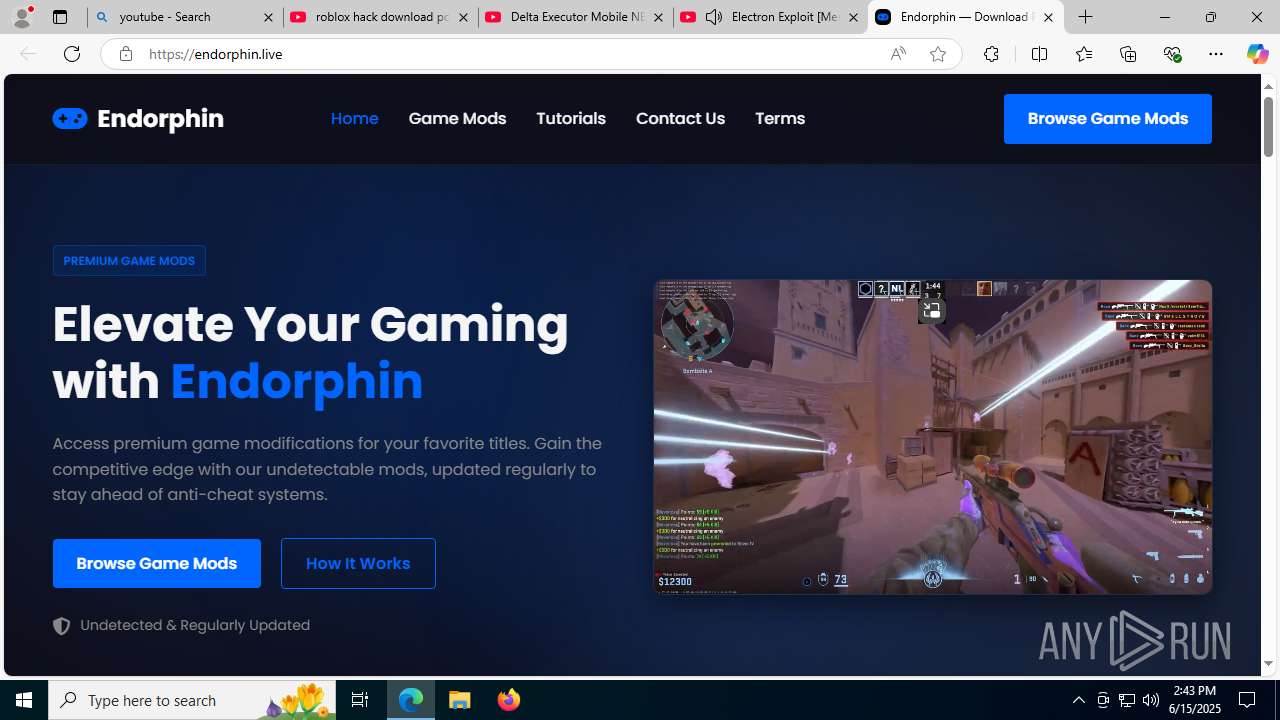Image resolution: width=1280 pixels, height=720 pixels.
Task: Click header Browse Game Mods button
Action: click(x=1108, y=119)
